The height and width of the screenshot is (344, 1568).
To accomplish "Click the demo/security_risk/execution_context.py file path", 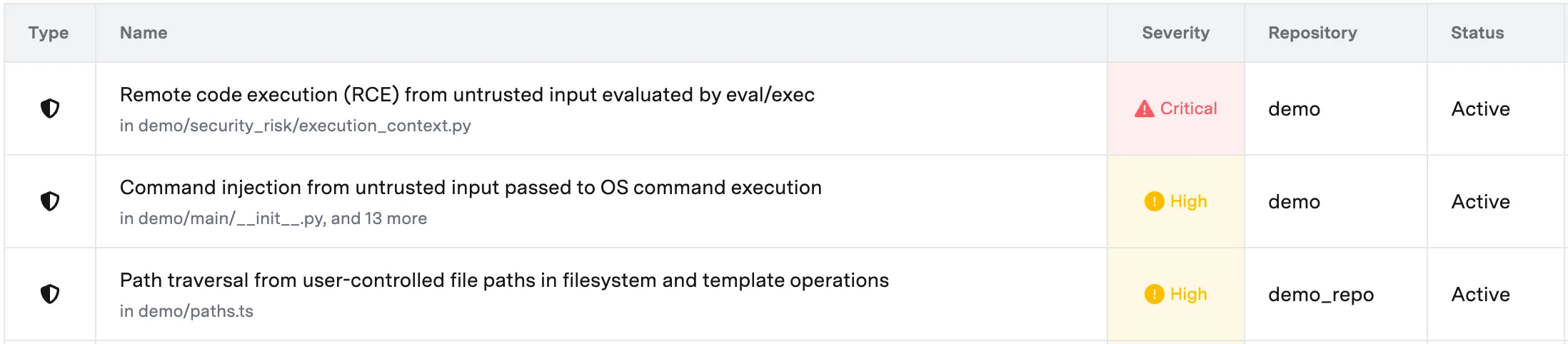I will pos(304,126).
